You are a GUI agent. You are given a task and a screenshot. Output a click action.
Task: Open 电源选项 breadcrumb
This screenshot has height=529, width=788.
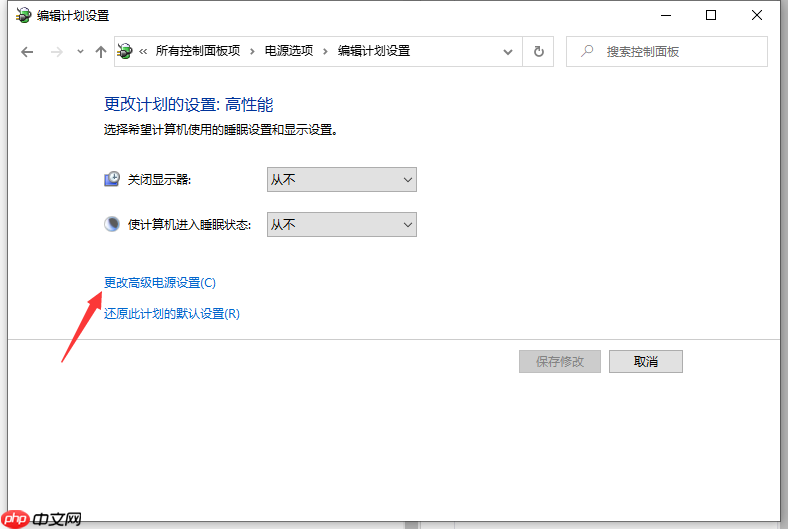[x=289, y=51]
